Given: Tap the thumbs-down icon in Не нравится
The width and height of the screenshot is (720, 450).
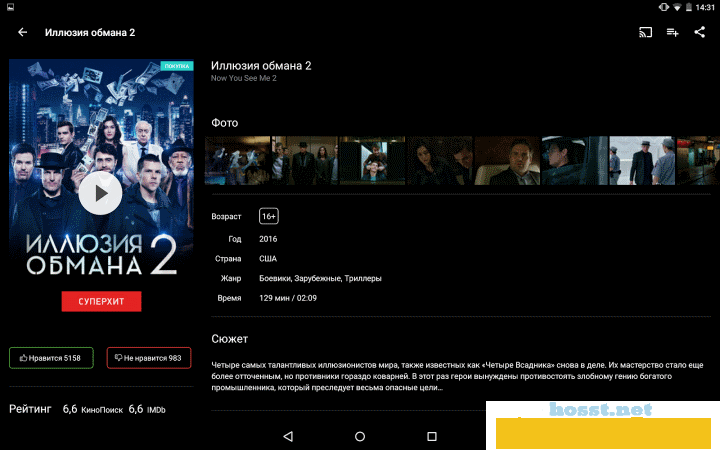Looking at the screenshot, I should click(x=118, y=358).
